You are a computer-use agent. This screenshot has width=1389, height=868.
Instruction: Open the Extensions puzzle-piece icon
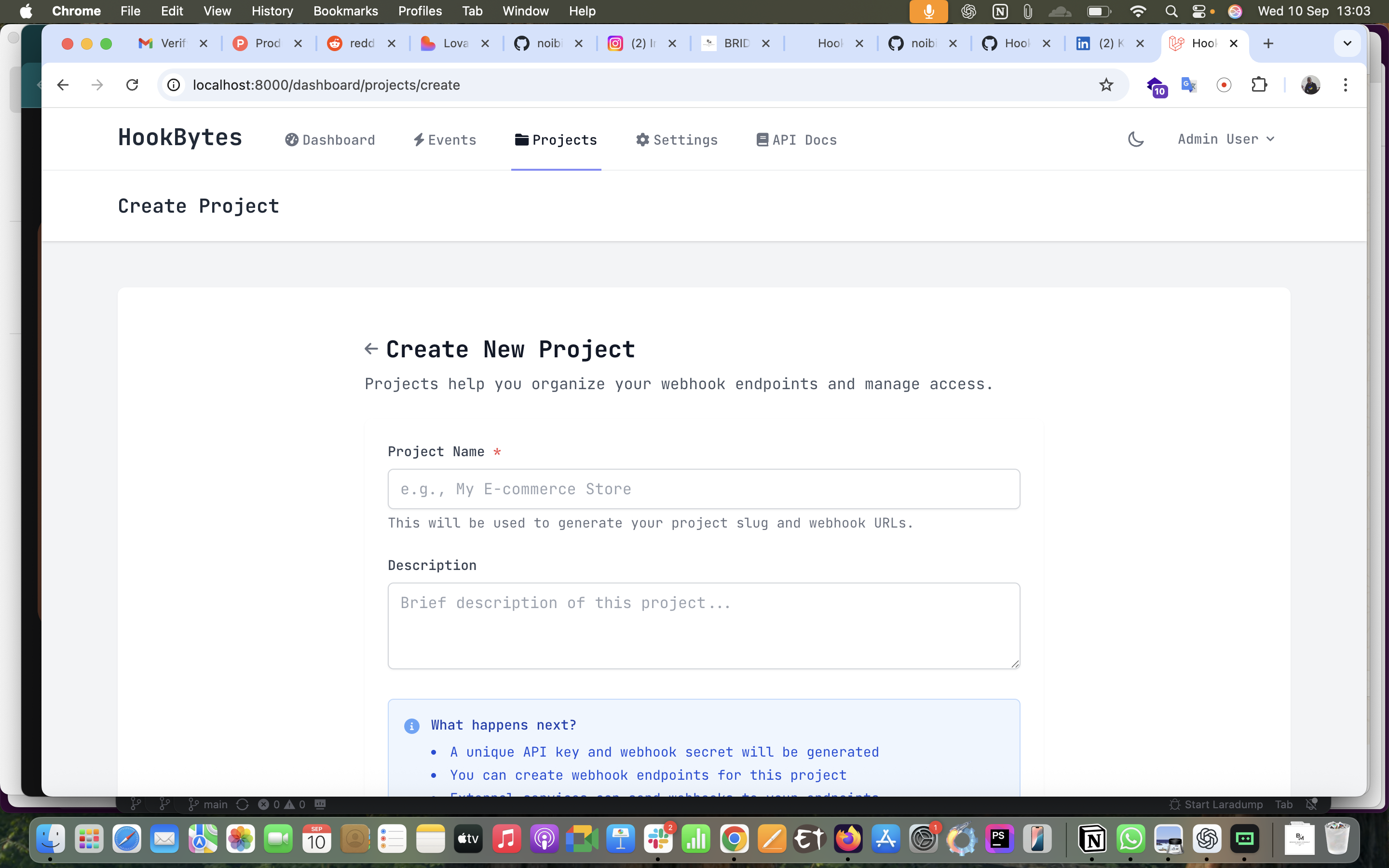tap(1259, 85)
